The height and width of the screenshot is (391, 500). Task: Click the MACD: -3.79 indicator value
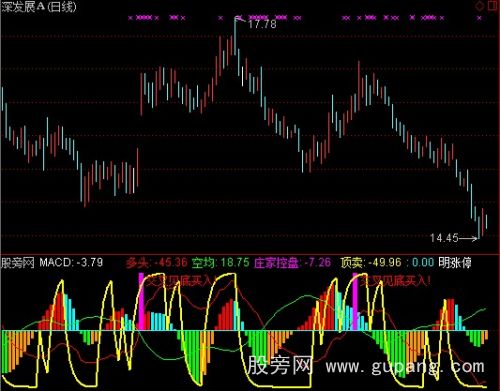click(x=71, y=263)
